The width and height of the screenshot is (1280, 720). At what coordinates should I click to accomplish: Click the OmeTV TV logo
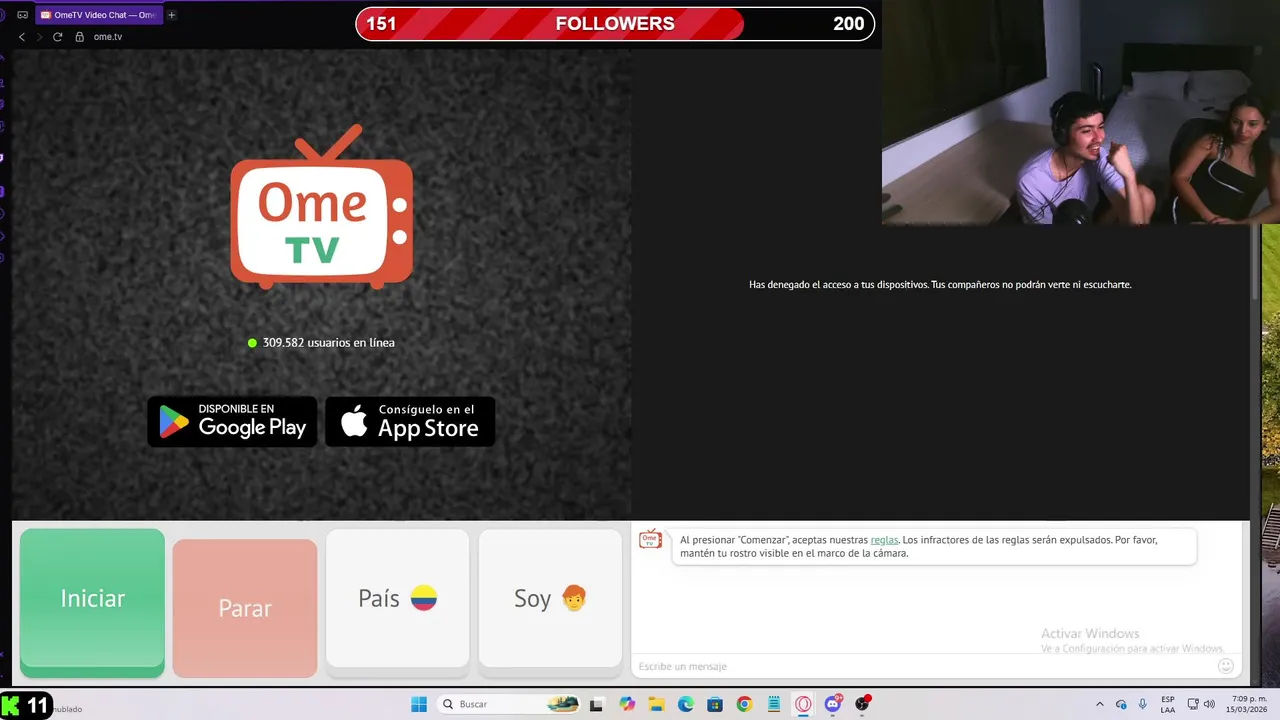(x=321, y=207)
